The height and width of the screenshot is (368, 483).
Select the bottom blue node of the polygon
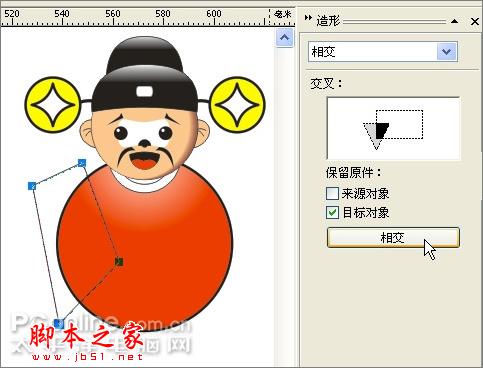pos(59,323)
